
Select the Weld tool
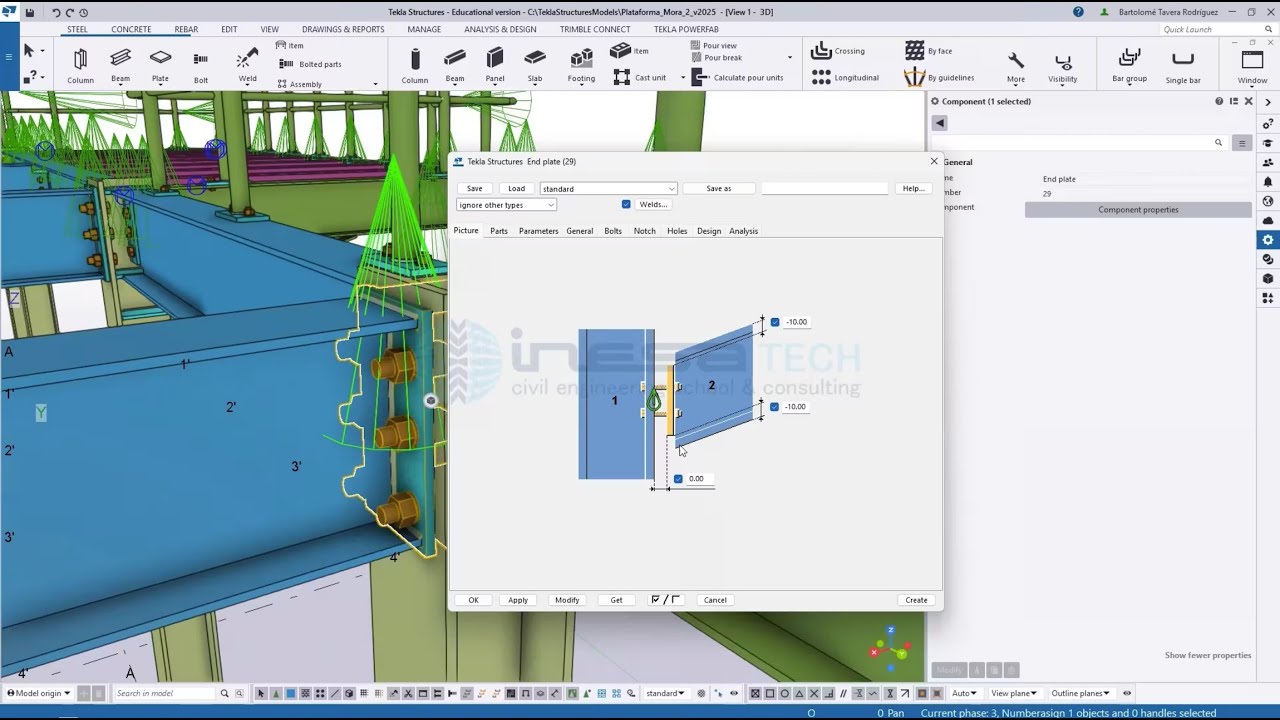tap(247, 65)
